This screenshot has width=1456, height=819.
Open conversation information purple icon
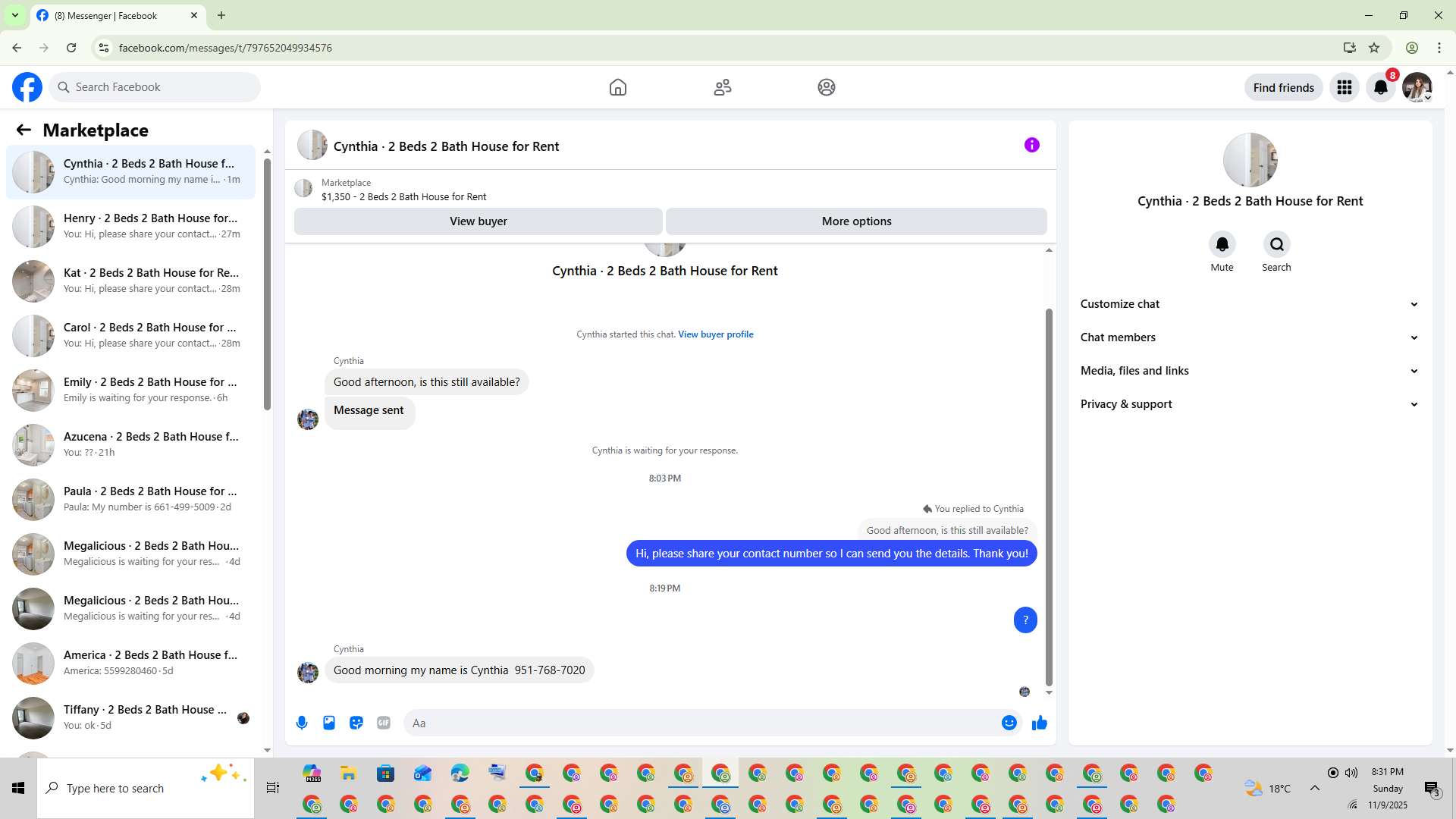click(x=1032, y=145)
